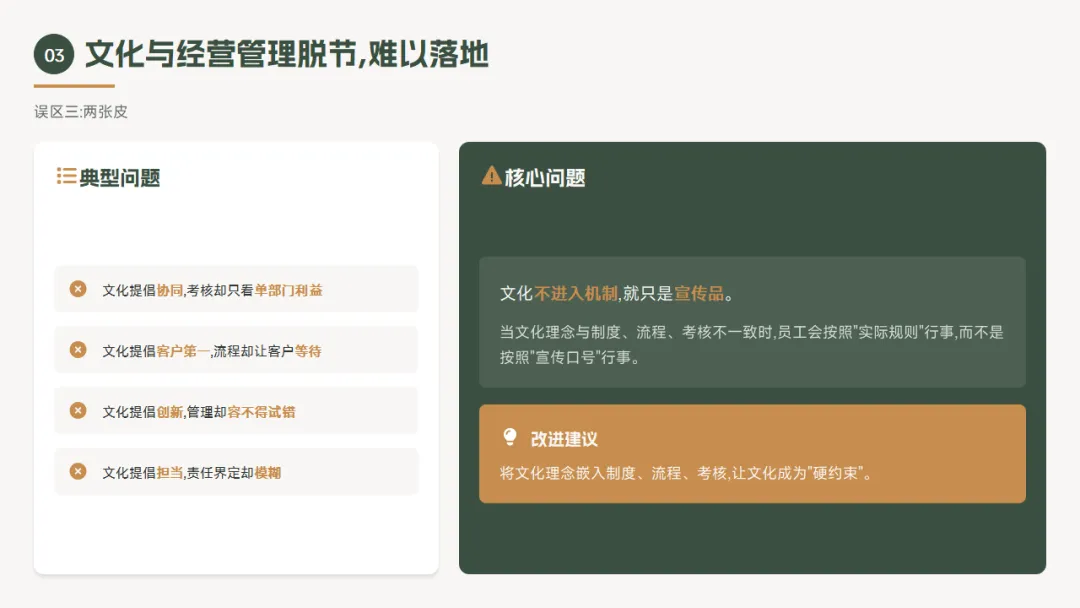Click the warning triangle icon beside 核心问题
Screen dimensions: 1080x608
[491, 176]
